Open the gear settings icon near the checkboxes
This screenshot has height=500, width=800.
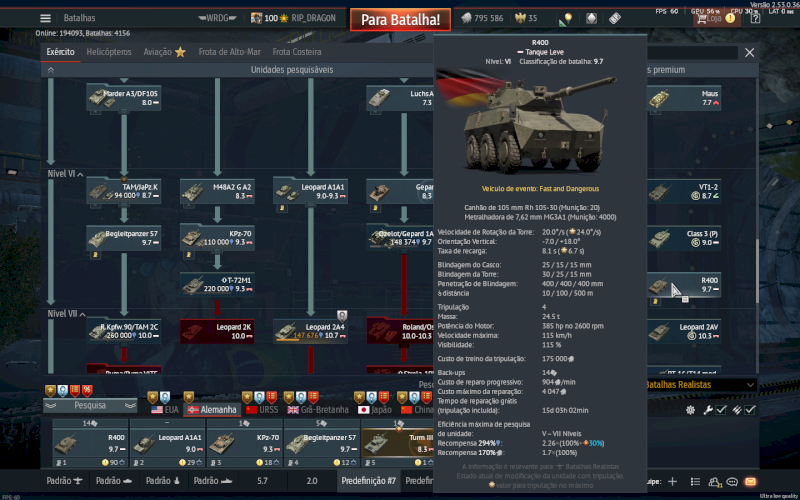point(690,410)
